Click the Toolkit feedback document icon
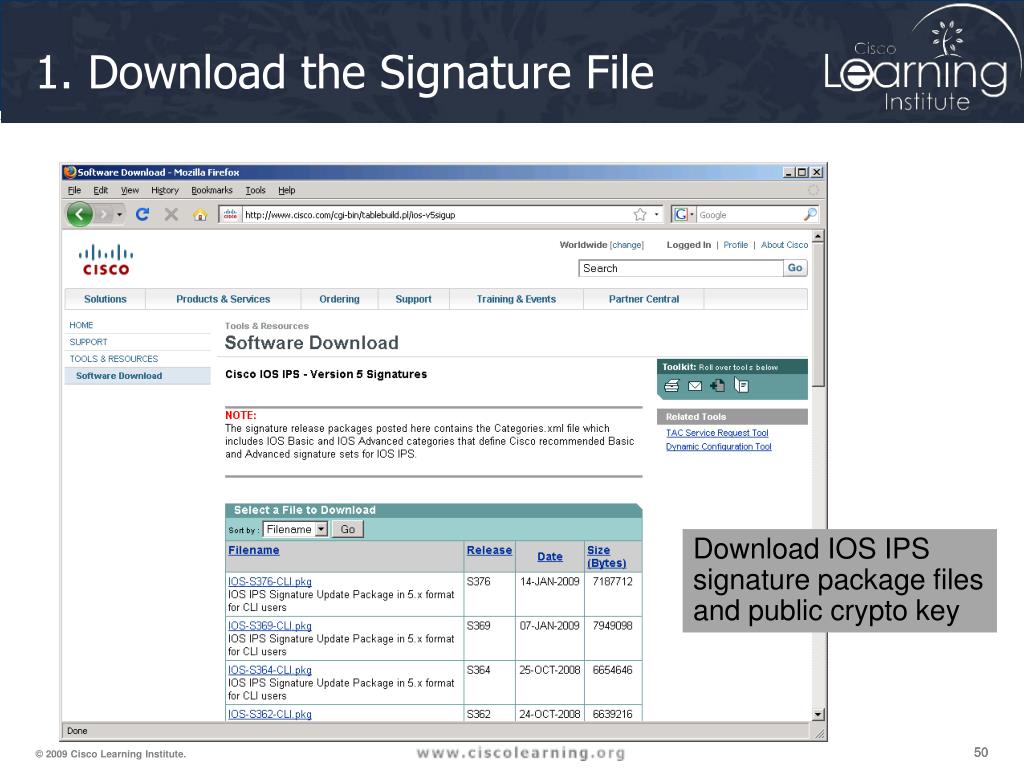 coord(741,386)
